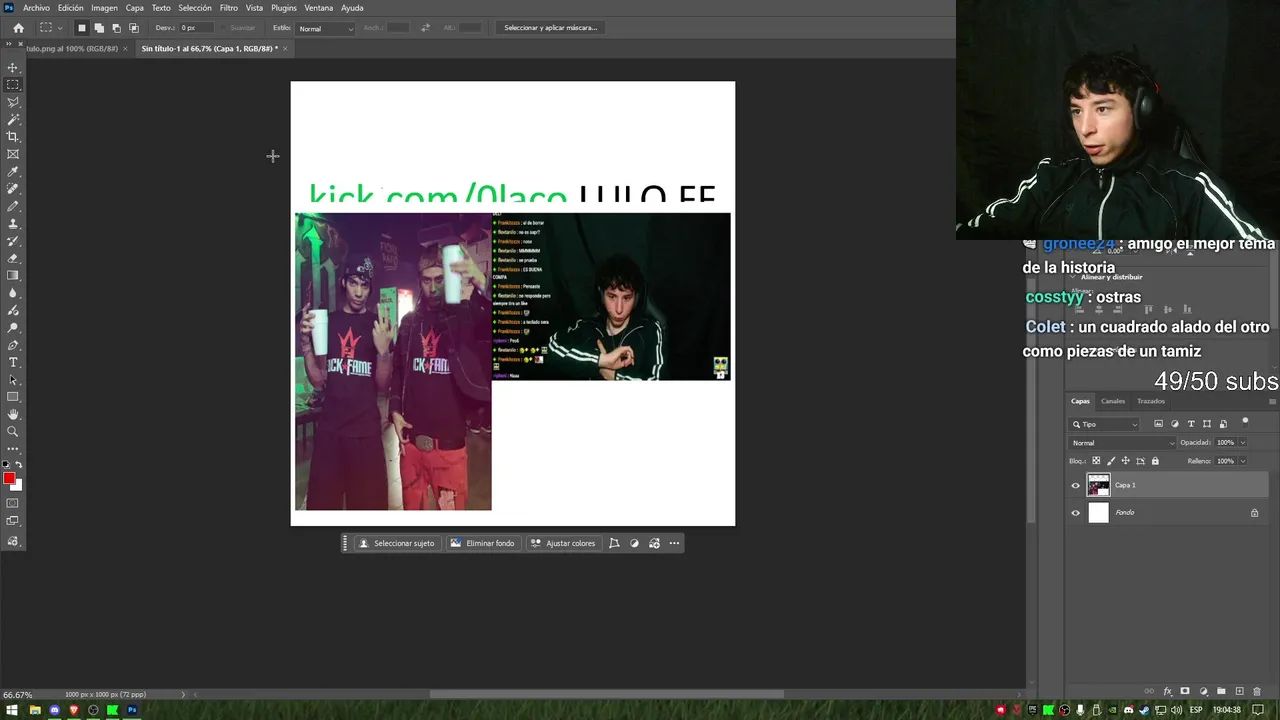Add layer style fx icon
The image size is (1280, 720).
tap(1167, 691)
